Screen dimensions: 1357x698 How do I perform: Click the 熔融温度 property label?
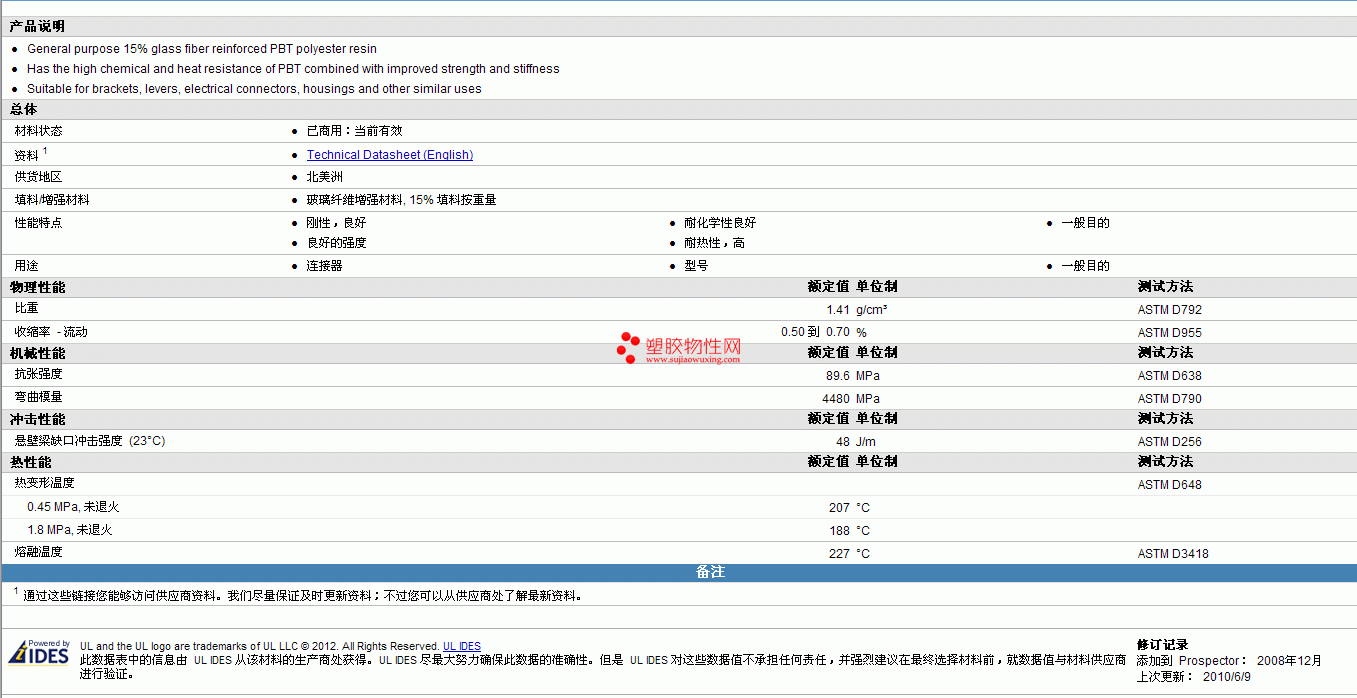click(39, 552)
